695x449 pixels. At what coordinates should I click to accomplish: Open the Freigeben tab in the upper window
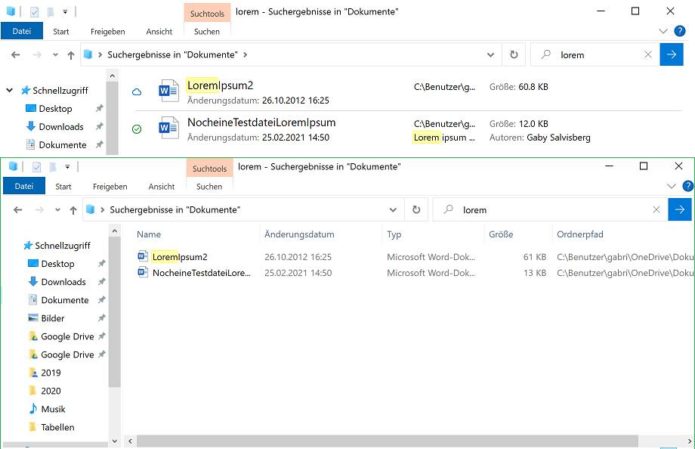click(109, 31)
